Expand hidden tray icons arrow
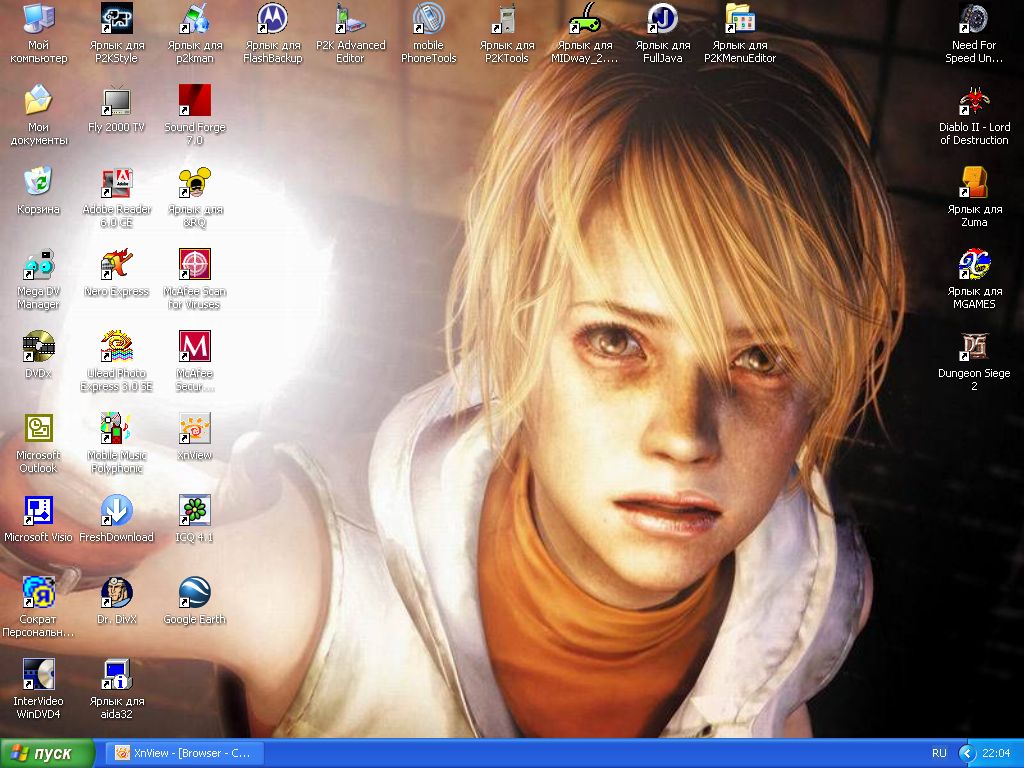 (x=967, y=754)
